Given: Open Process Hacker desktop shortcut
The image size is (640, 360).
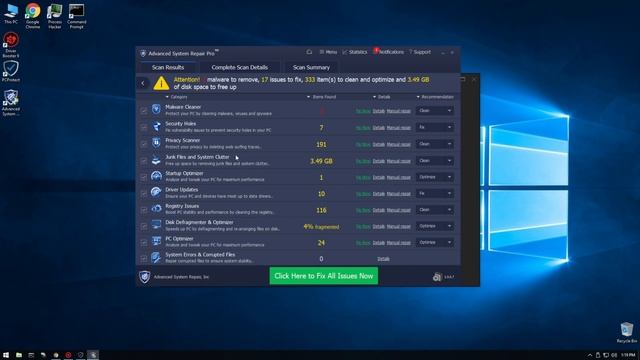Looking at the screenshot, I should (54, 16).
